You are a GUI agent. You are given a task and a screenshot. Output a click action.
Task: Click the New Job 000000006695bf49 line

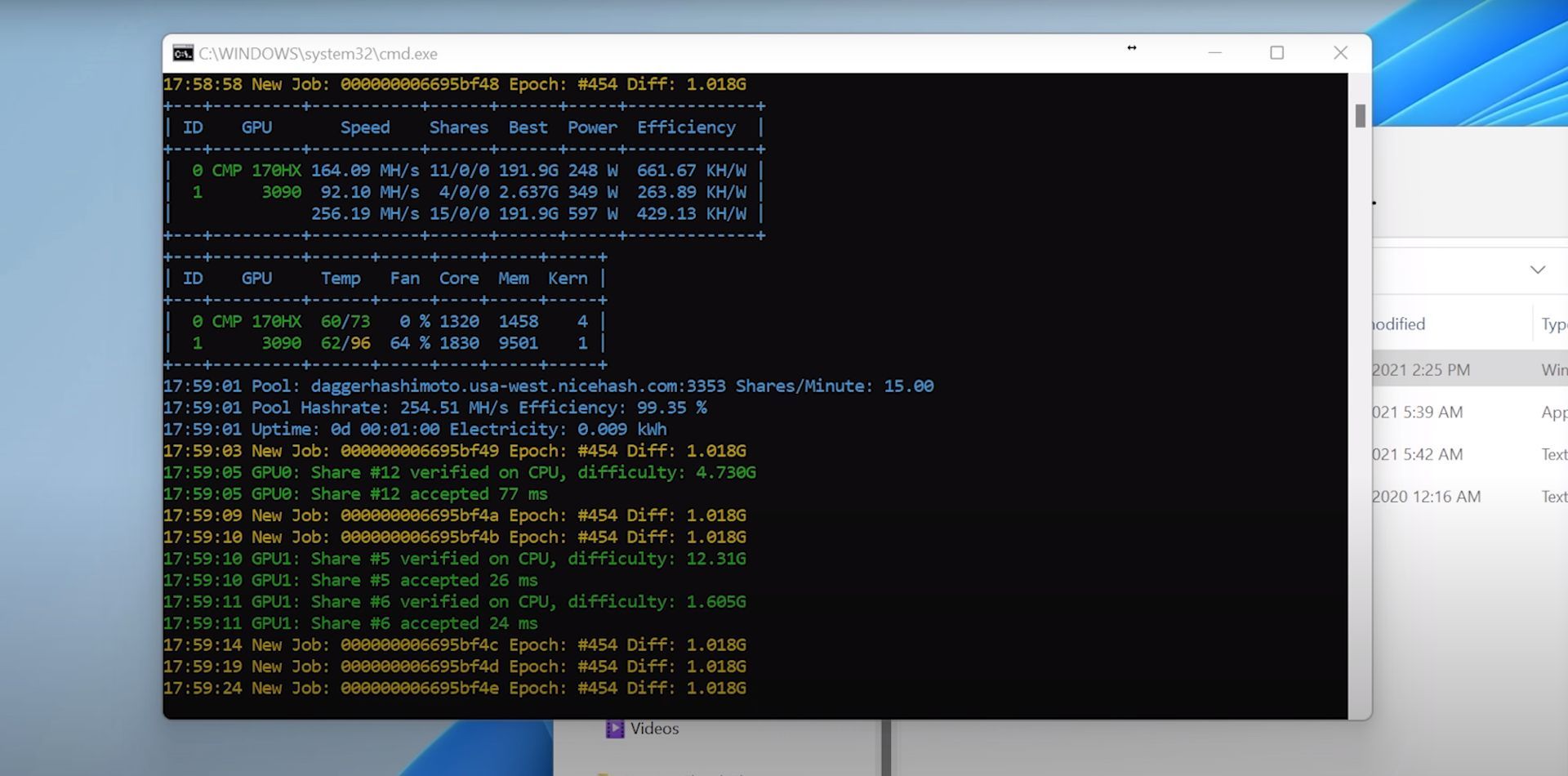point(454,451)
